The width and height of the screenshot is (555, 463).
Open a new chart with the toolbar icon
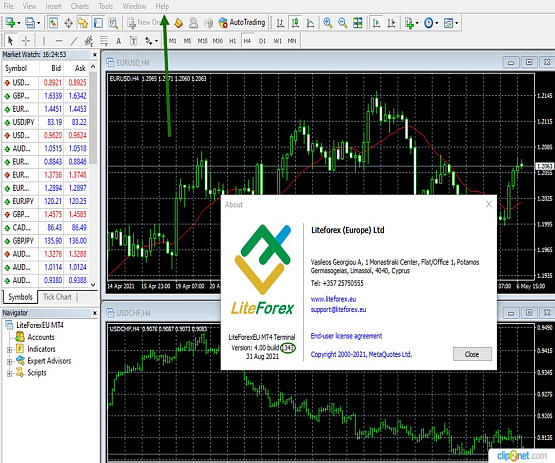click(10, 23)
